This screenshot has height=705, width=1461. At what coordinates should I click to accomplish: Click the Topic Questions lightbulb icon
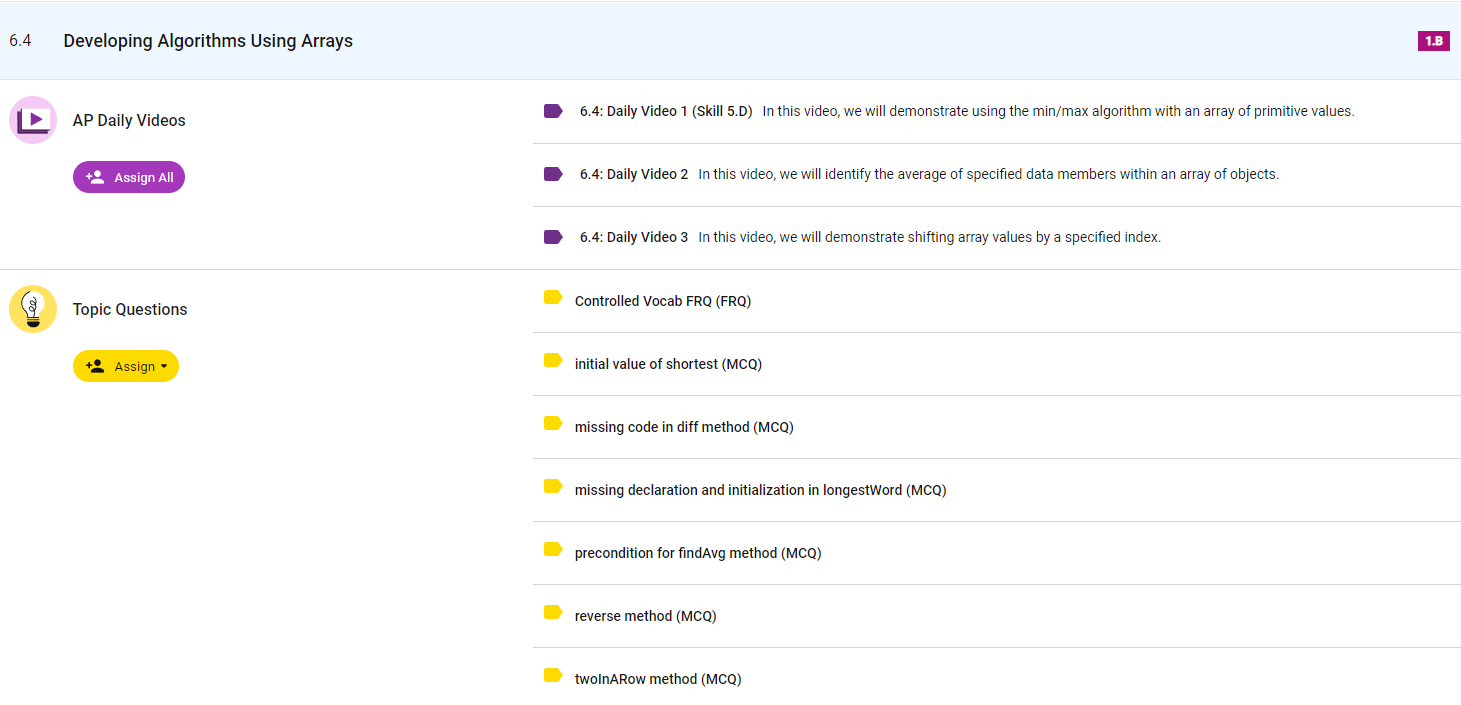pyautogui.click(x=33, y=309)
